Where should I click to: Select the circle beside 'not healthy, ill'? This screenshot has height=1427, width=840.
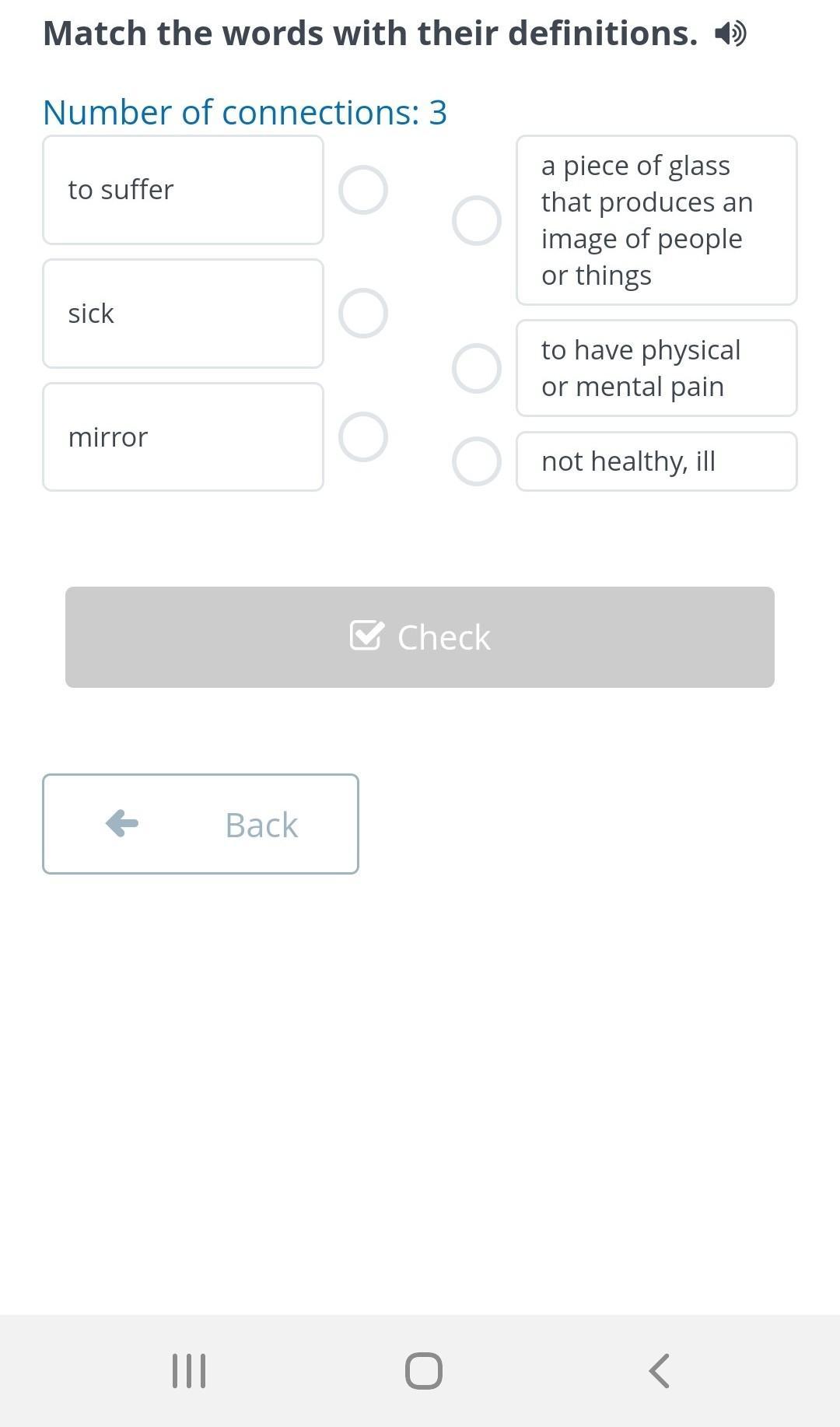pos(477,461)
